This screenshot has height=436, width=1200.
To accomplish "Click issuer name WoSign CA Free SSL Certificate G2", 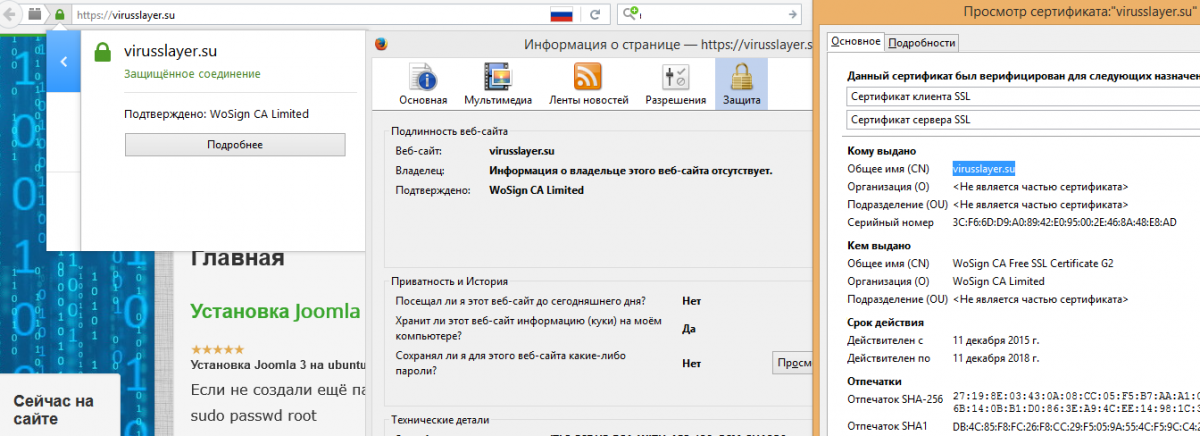I will click(1033, 263).
